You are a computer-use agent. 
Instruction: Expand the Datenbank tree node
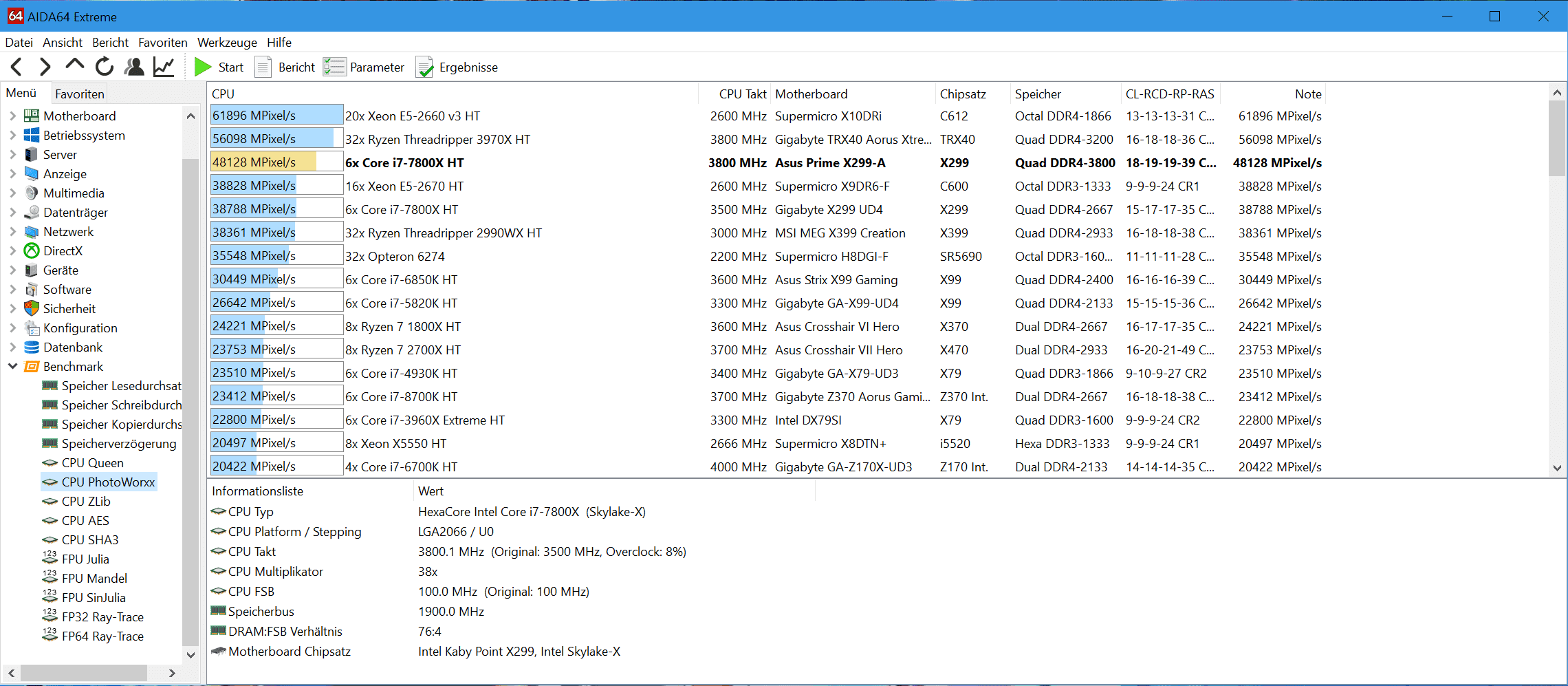tap(12, 347)
